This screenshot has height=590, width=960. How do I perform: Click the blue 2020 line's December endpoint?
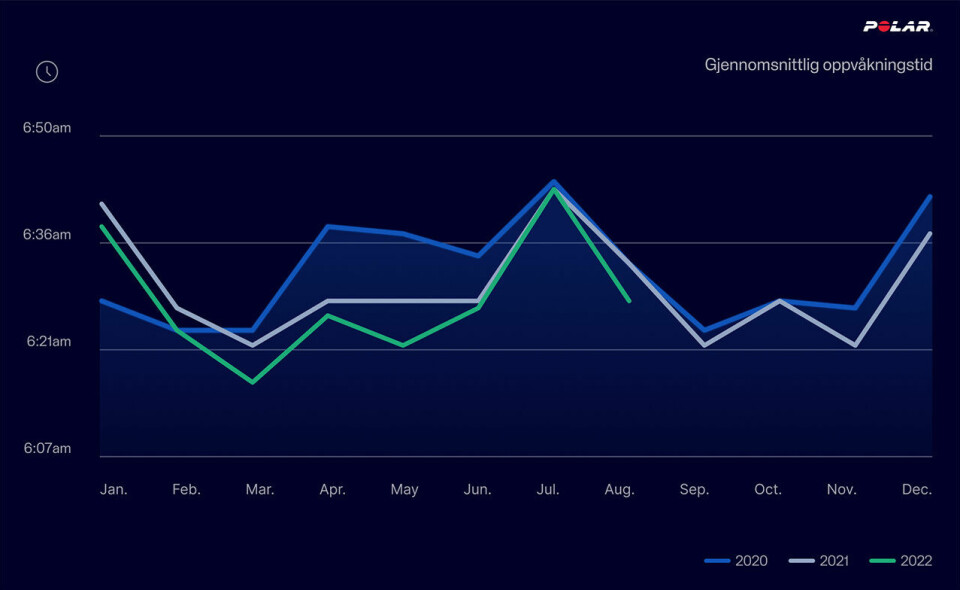pyautogui.click(x=930, y=197)
